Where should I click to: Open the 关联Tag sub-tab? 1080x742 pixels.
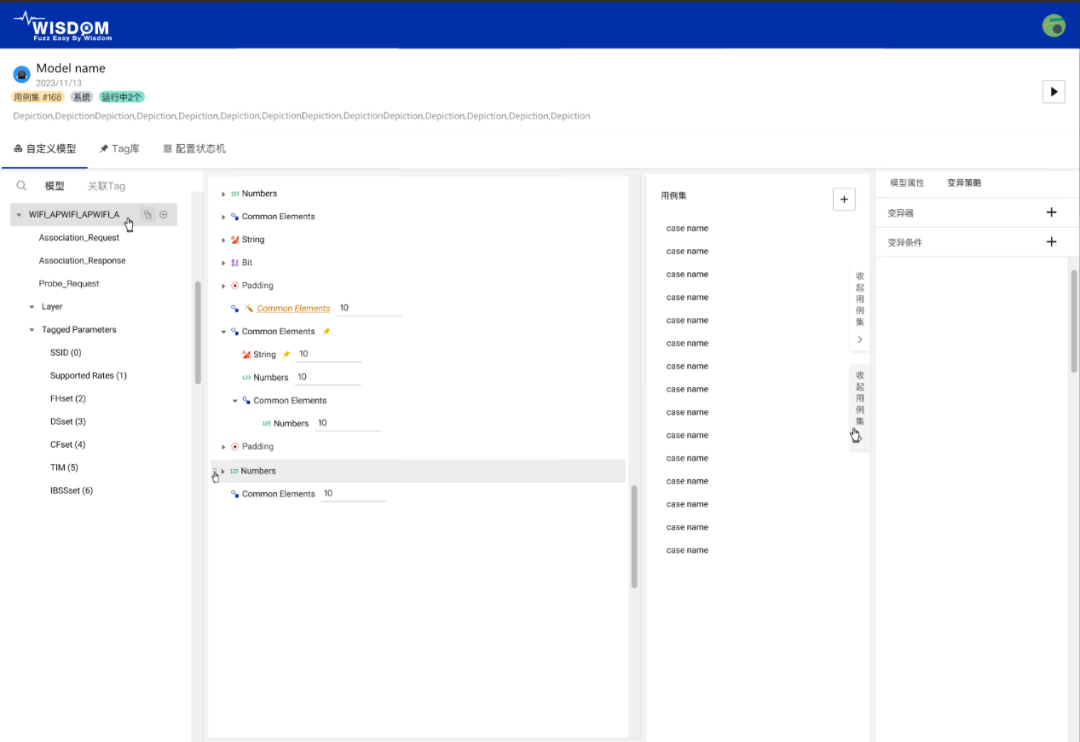coord(106,186)
